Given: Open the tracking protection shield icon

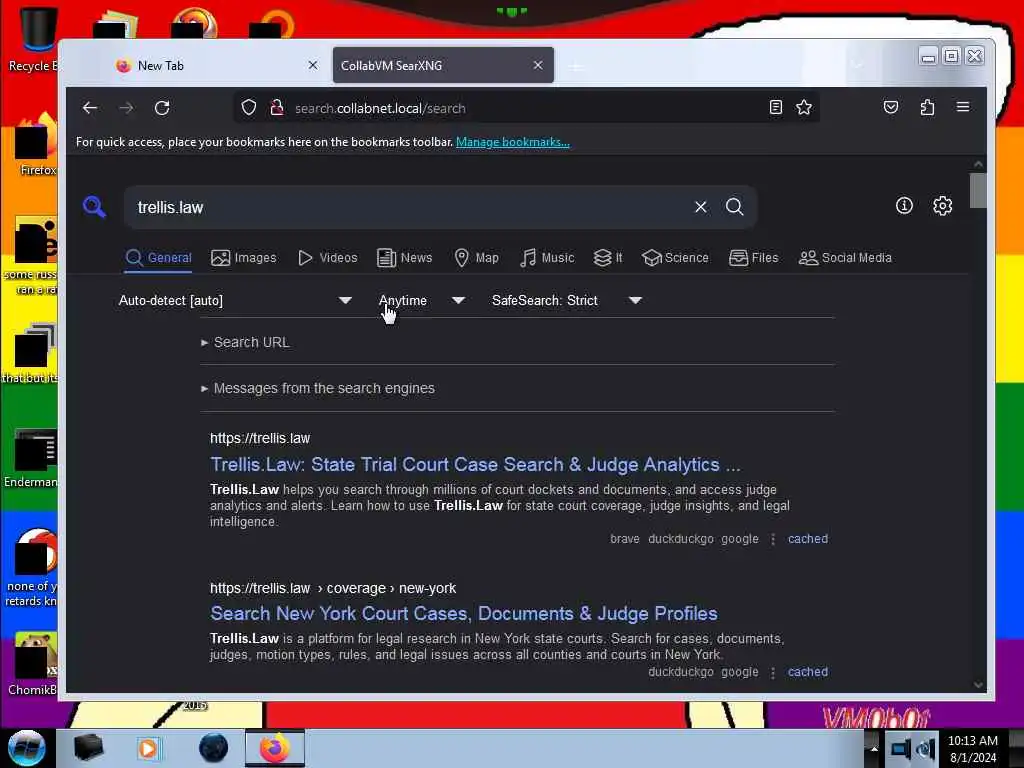Looking at the screenshot, I should 249,108.
